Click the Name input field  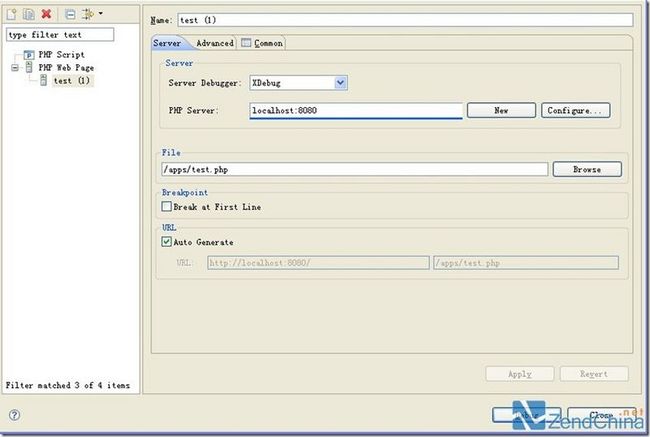[x=405, y=20]
